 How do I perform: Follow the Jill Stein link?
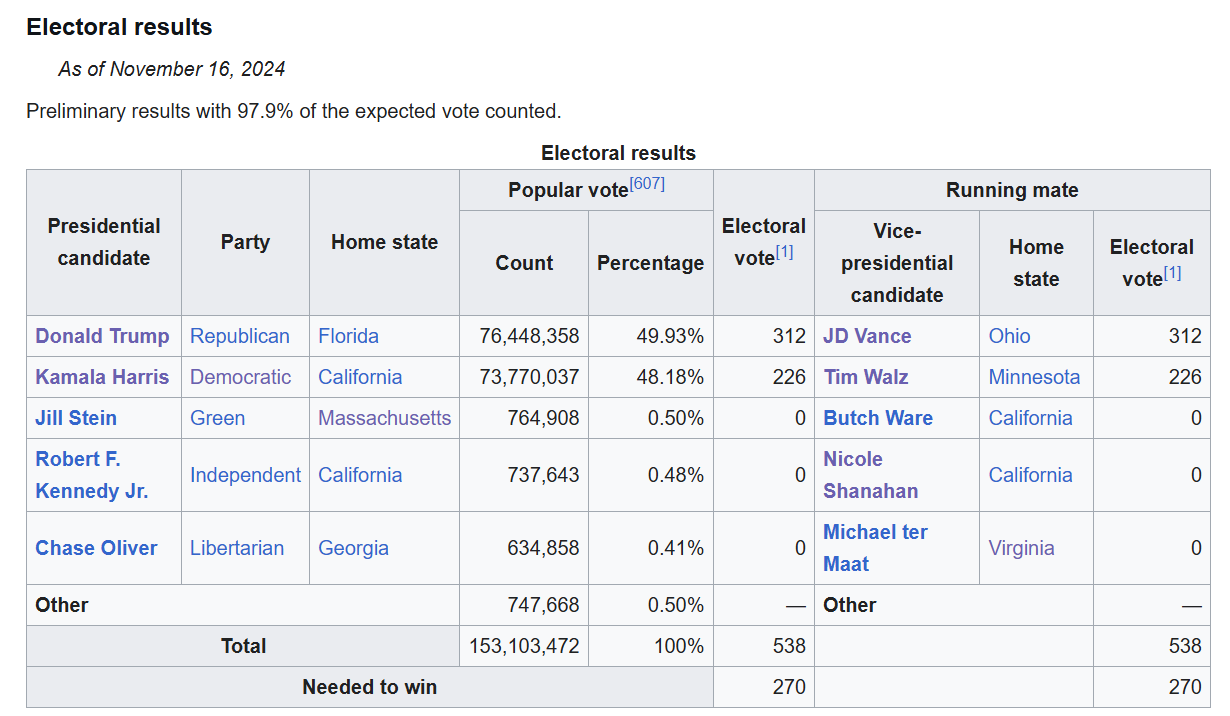pos(76,418)
